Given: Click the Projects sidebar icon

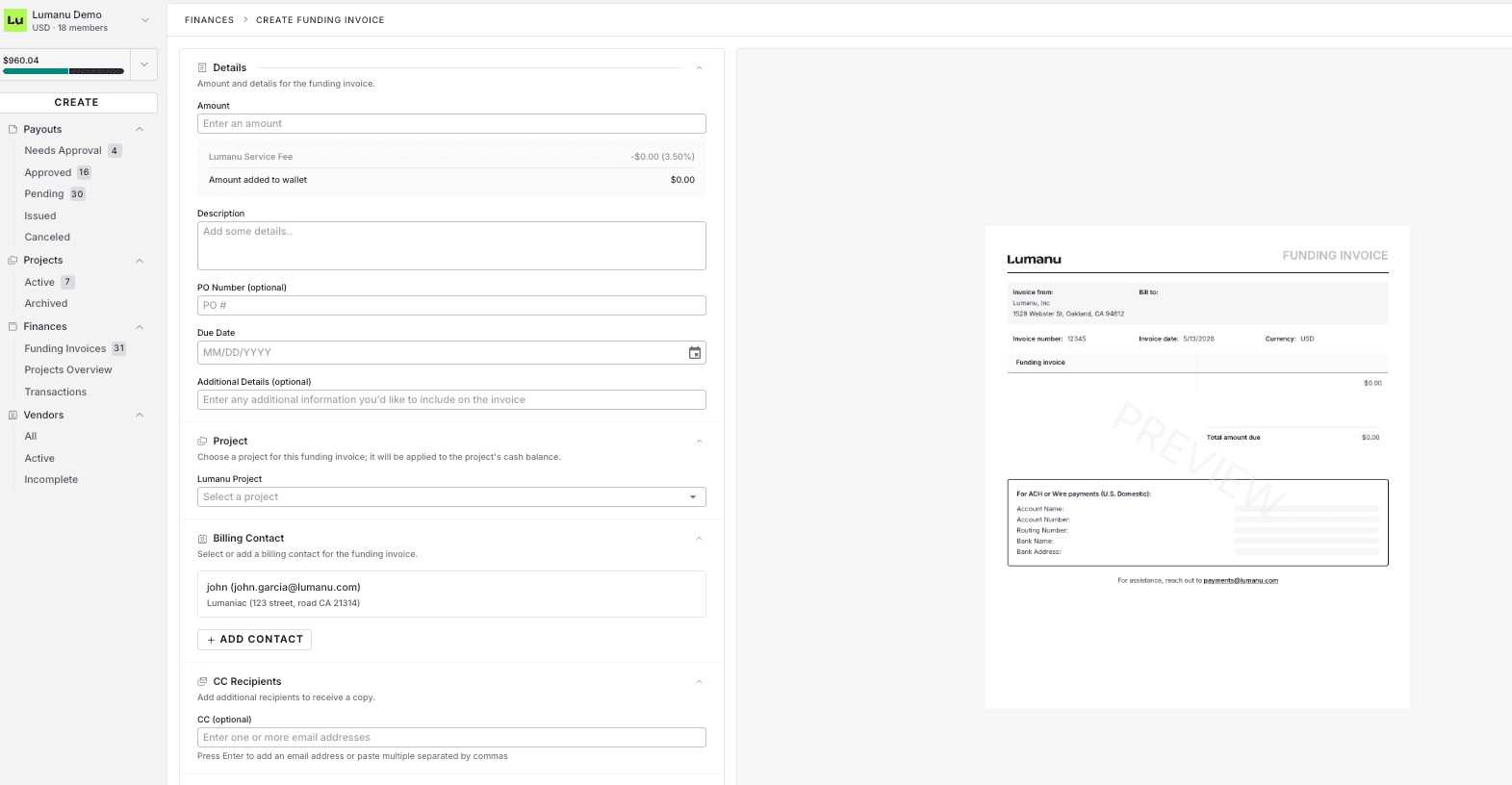Looking at the screenshot, I should click(x=13, y=260).
